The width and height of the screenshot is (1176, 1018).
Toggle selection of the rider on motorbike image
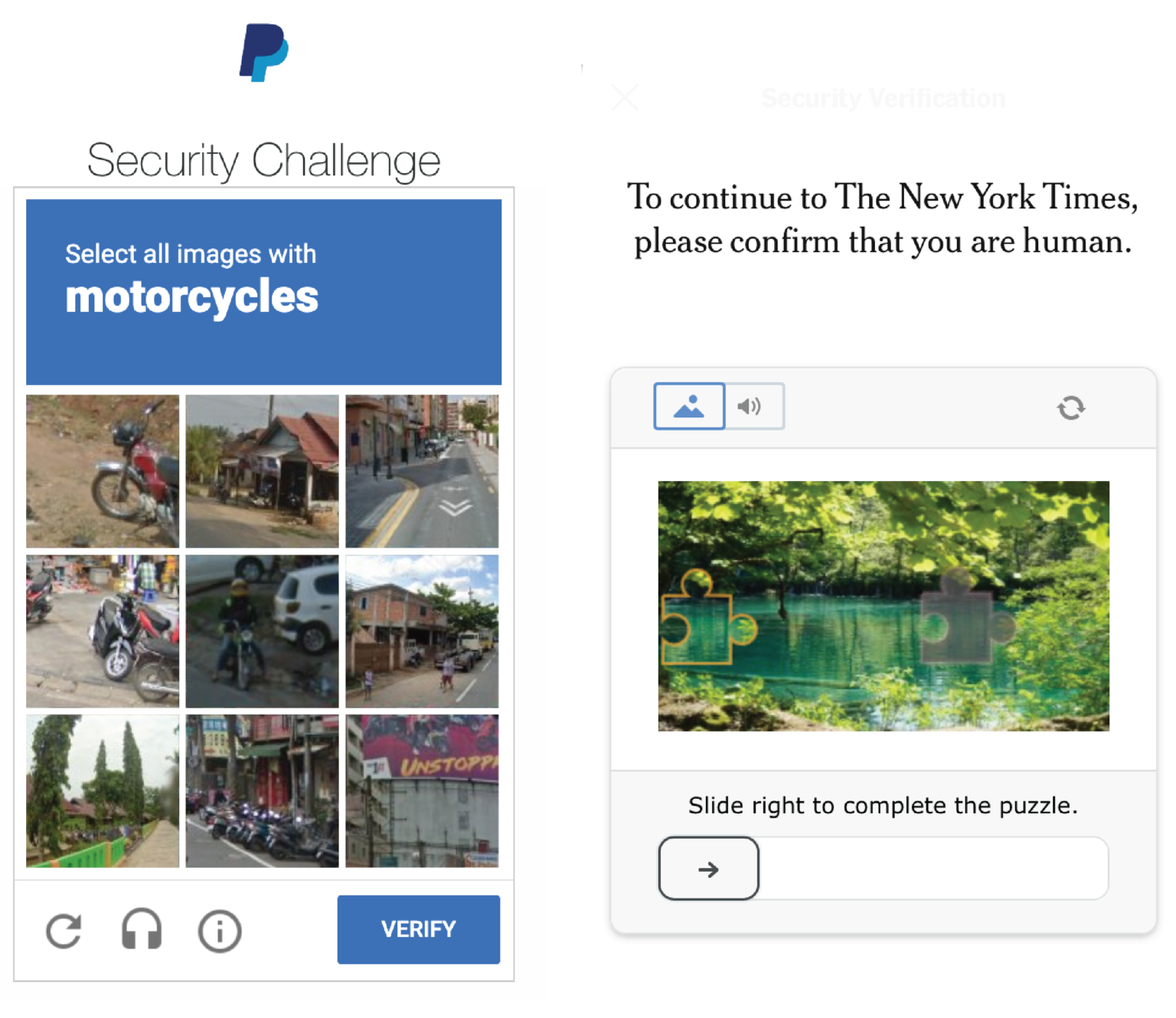[x=262, y=630]
